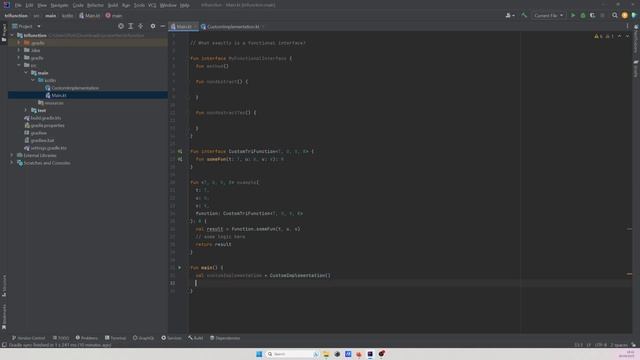The width and height of the screenshot is (640, 360).
Task: Click implementation gutter icon beside someFun
Action: [180, 159]
